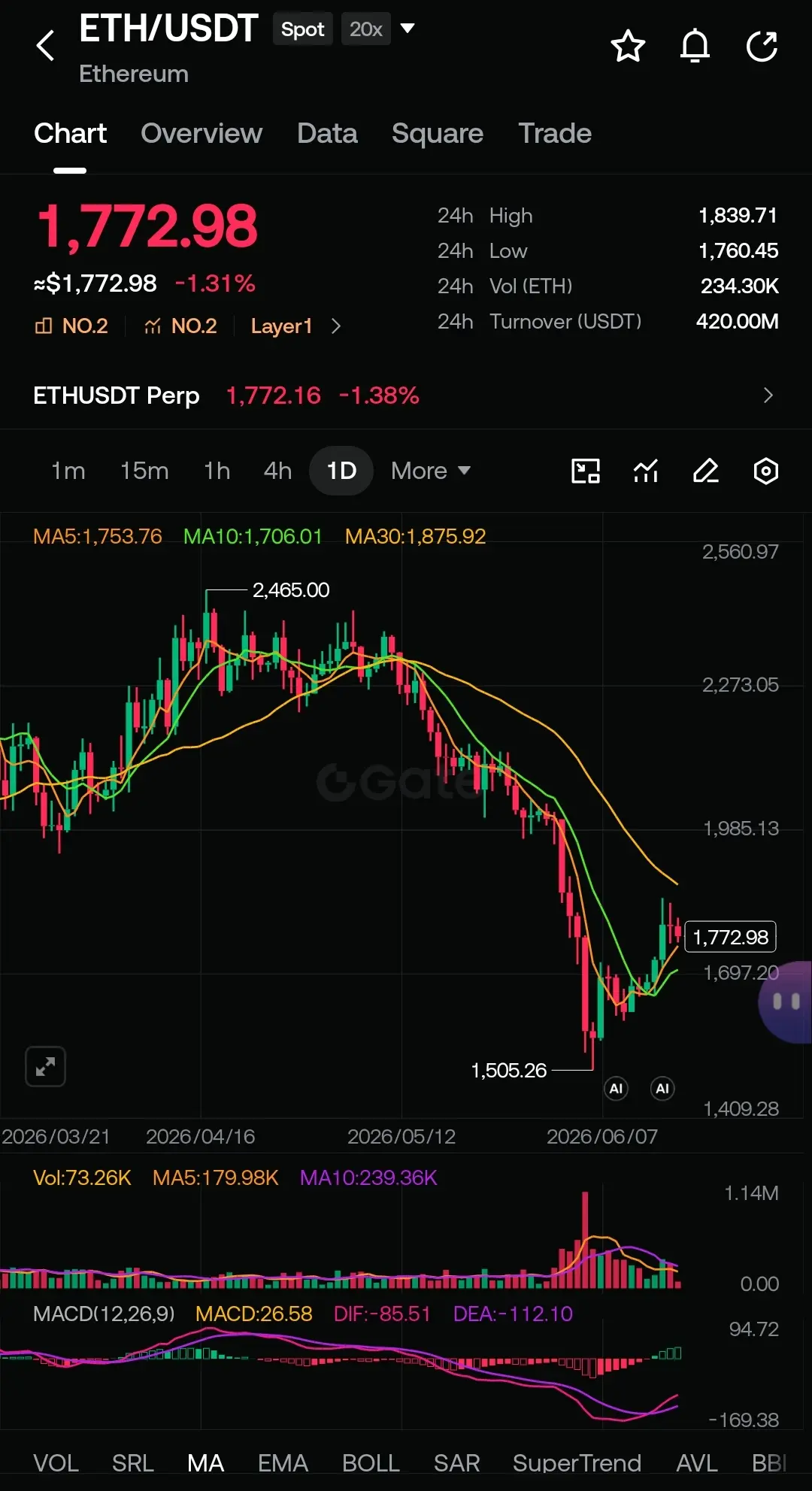This screenshot has width=812, height=1491.
Task: Select the 1m timeframe
Action: coord(68,471)
